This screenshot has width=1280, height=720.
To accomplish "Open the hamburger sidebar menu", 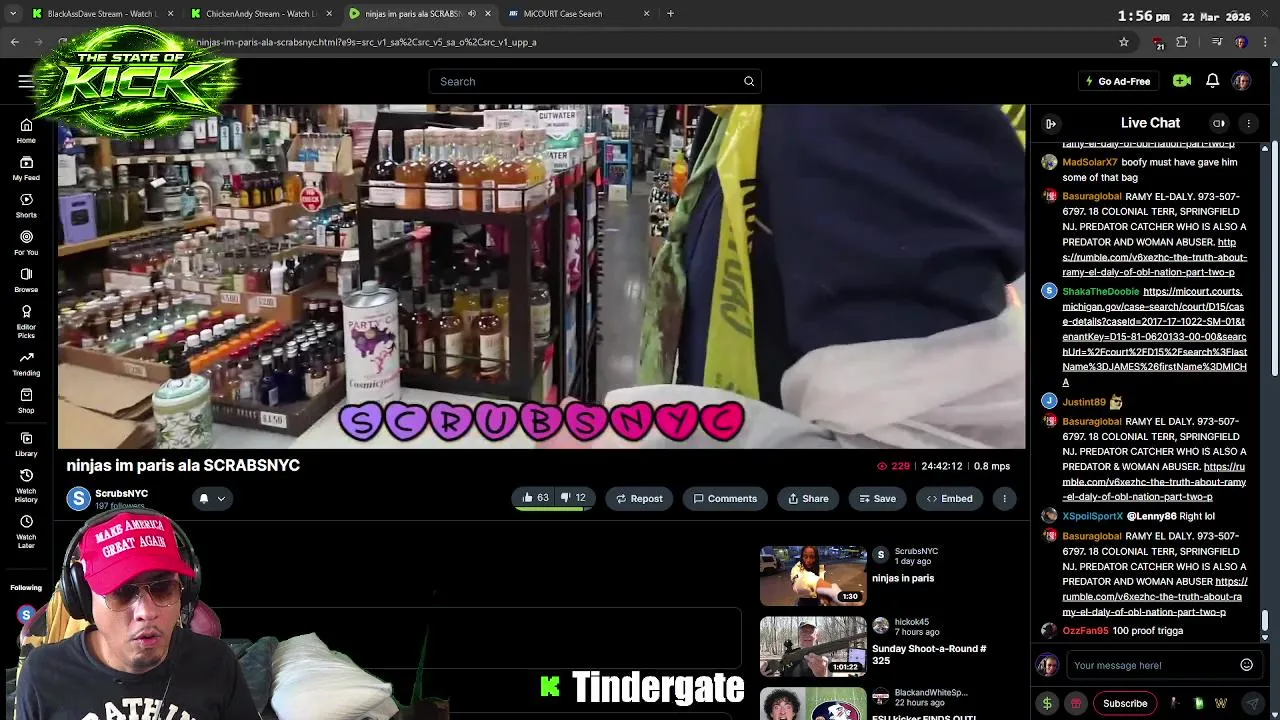I will pyautogui.click(x=25, y=81).
